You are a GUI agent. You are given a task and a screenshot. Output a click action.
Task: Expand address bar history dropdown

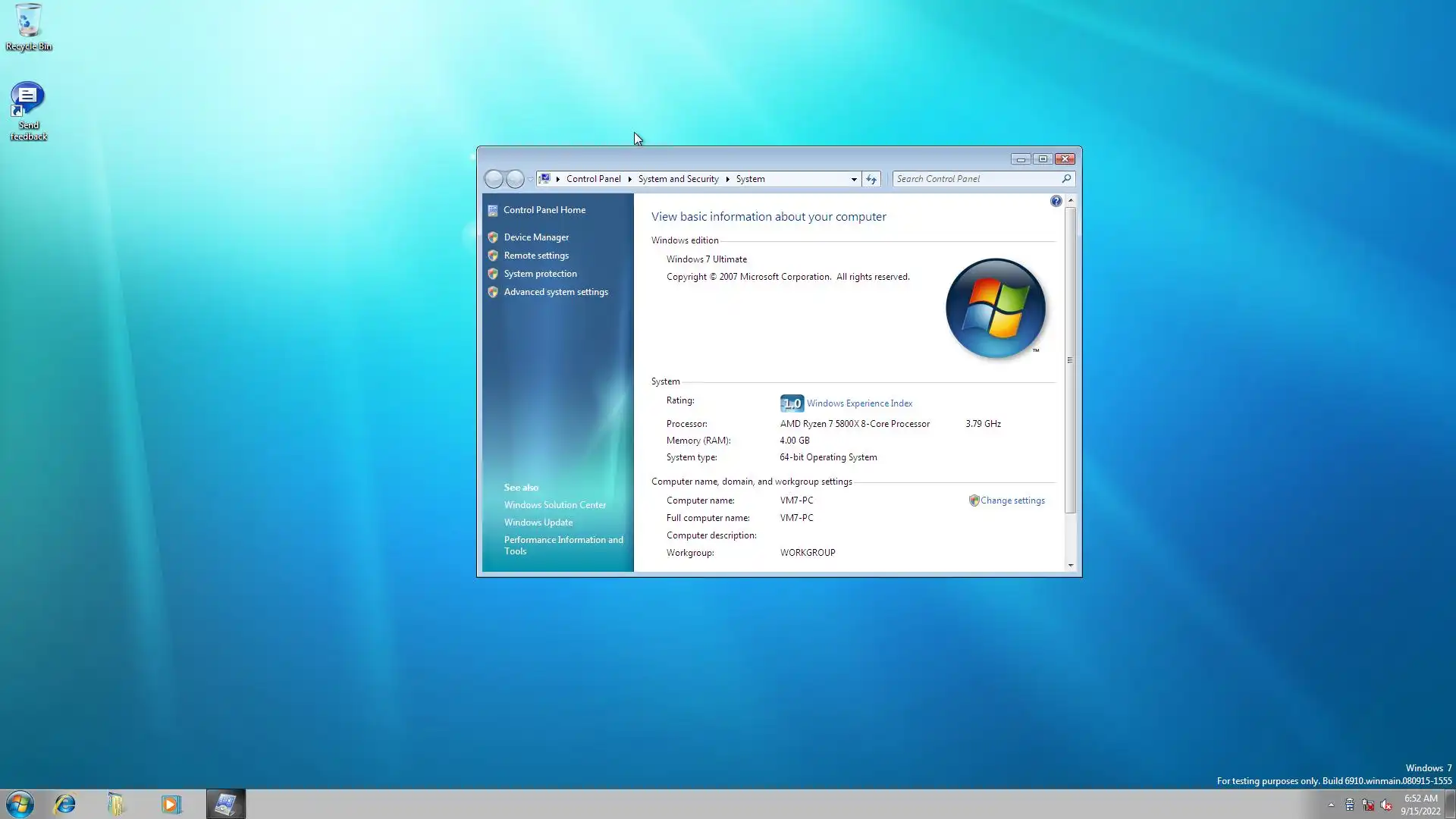854,180
